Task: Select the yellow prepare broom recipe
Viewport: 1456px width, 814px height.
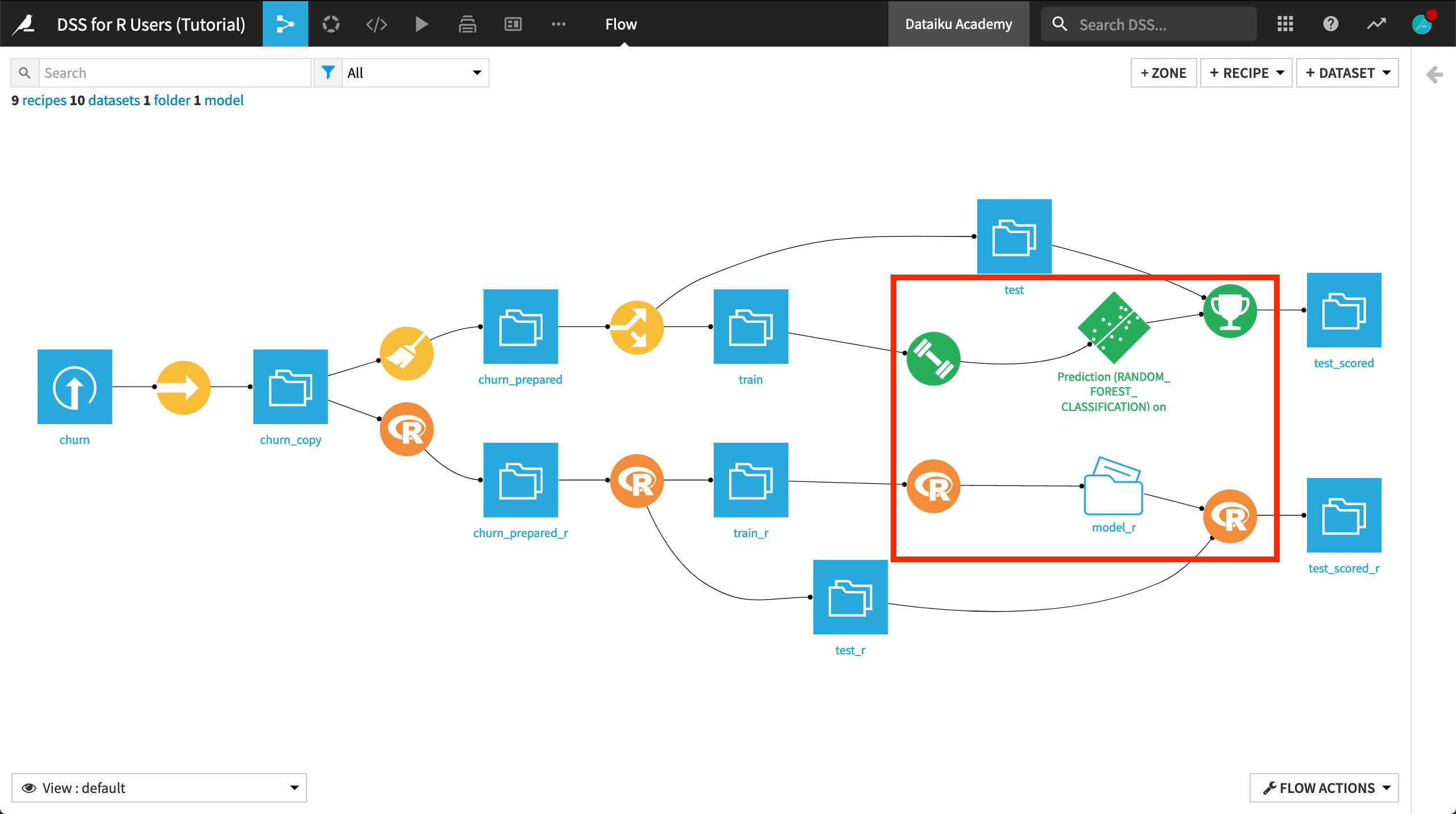Action: coord(407,354)
